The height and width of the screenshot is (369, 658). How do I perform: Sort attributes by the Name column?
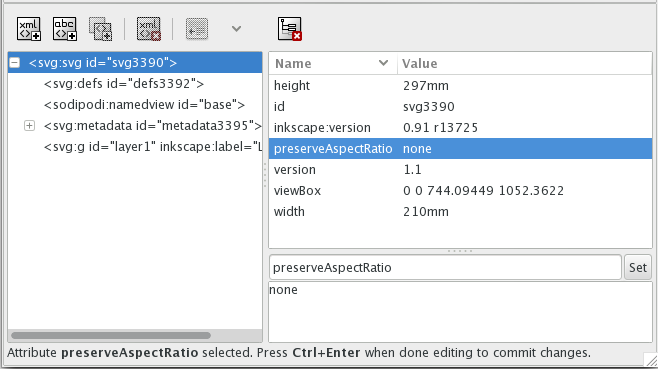333,63
